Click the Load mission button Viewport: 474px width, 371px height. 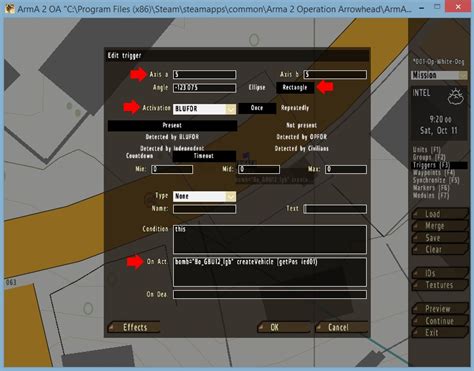click(x=440, y=214)
